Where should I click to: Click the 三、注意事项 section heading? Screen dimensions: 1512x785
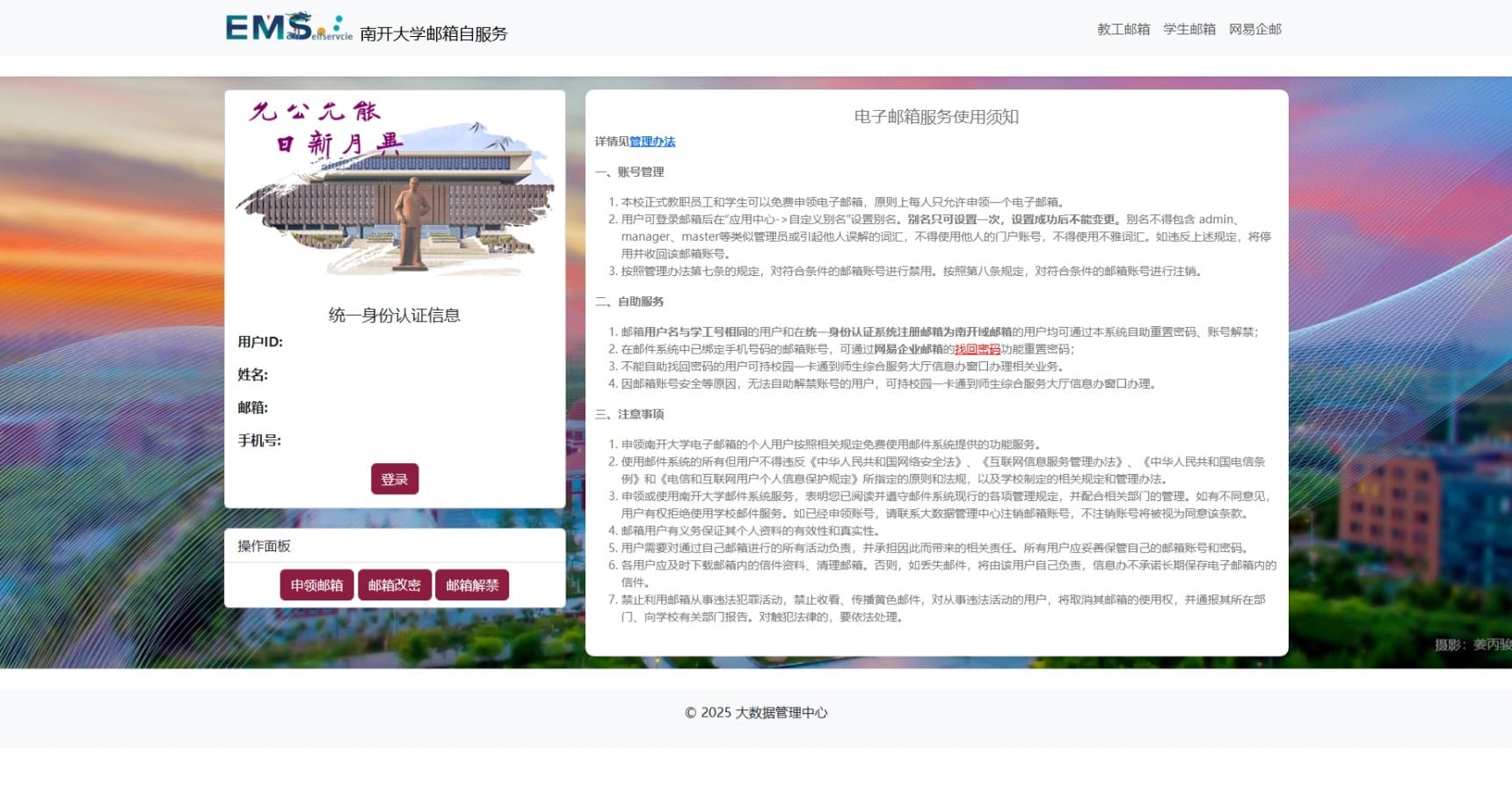click(x=629, y=414)
